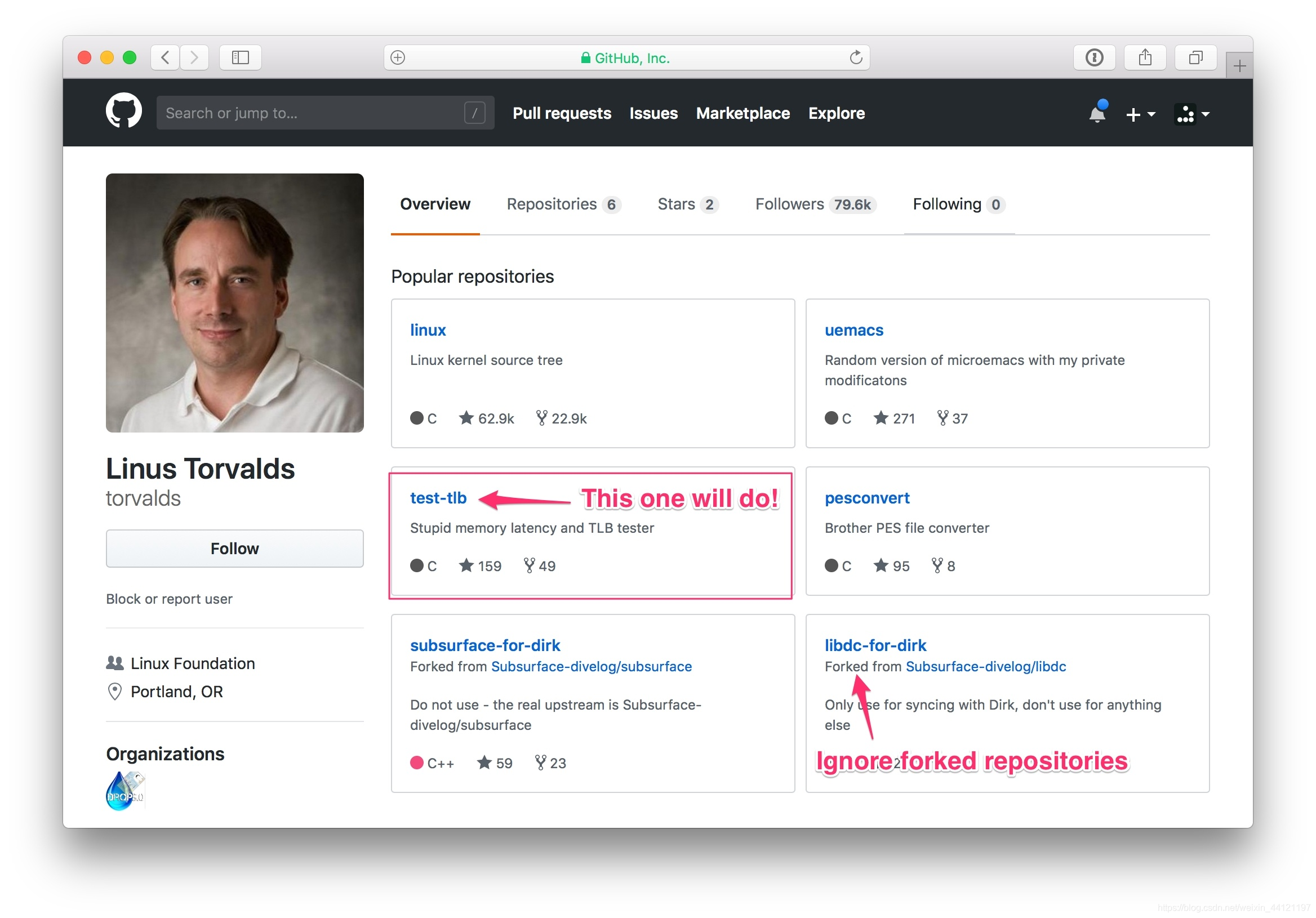Click the Safari share icon
Screen dimensions: 1316x918
(1144, 57)
